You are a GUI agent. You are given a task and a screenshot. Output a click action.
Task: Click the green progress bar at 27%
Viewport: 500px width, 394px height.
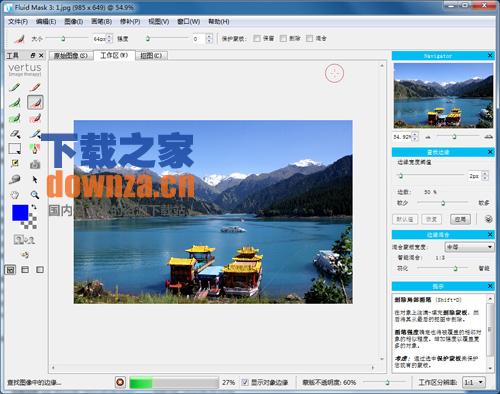(x=174, y=383)
